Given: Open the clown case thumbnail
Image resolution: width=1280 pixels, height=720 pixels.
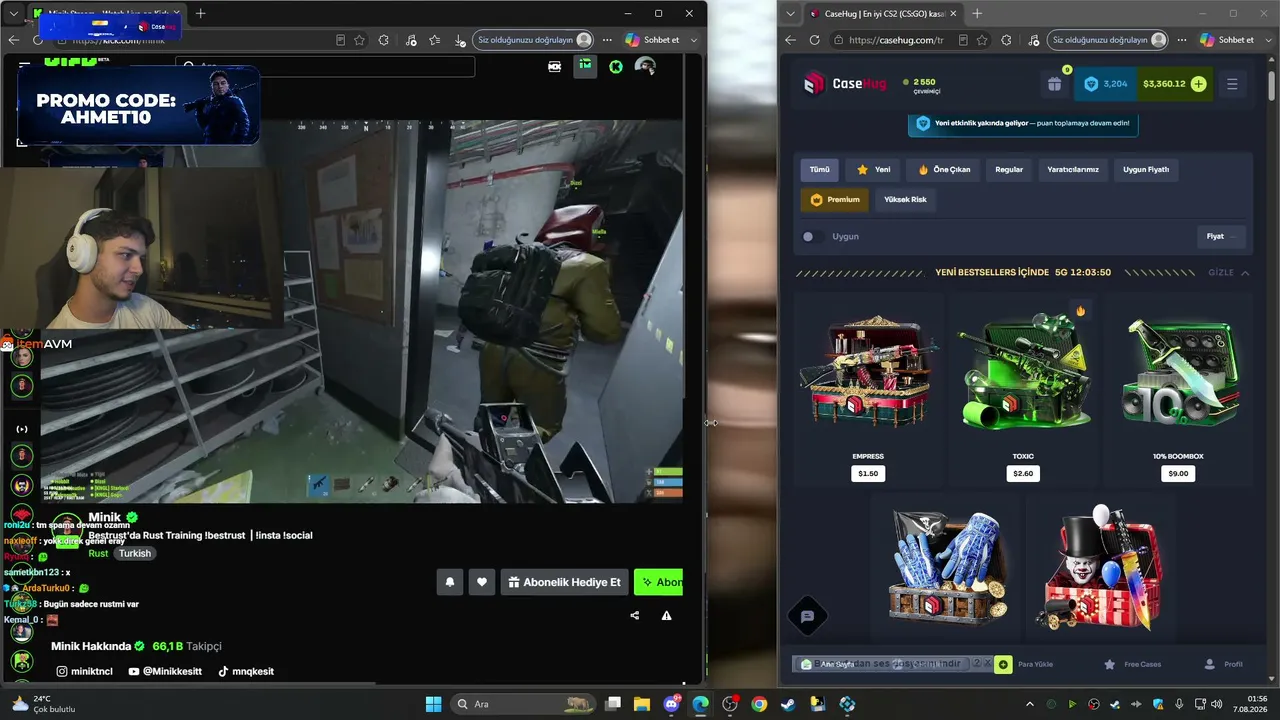Looking at the screenshot, I should 1100,568.
